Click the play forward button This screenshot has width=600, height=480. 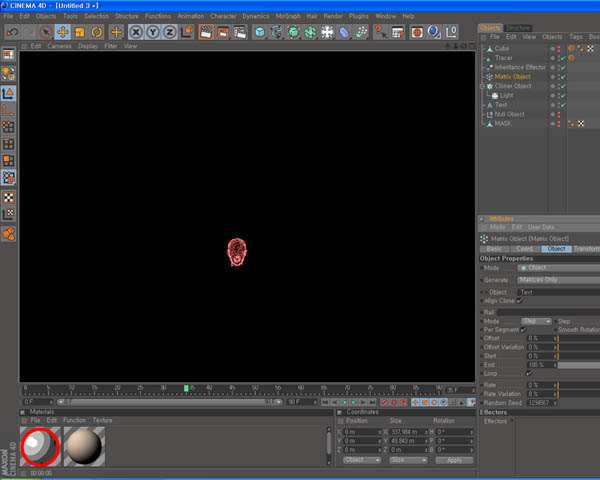click(353, 402)
